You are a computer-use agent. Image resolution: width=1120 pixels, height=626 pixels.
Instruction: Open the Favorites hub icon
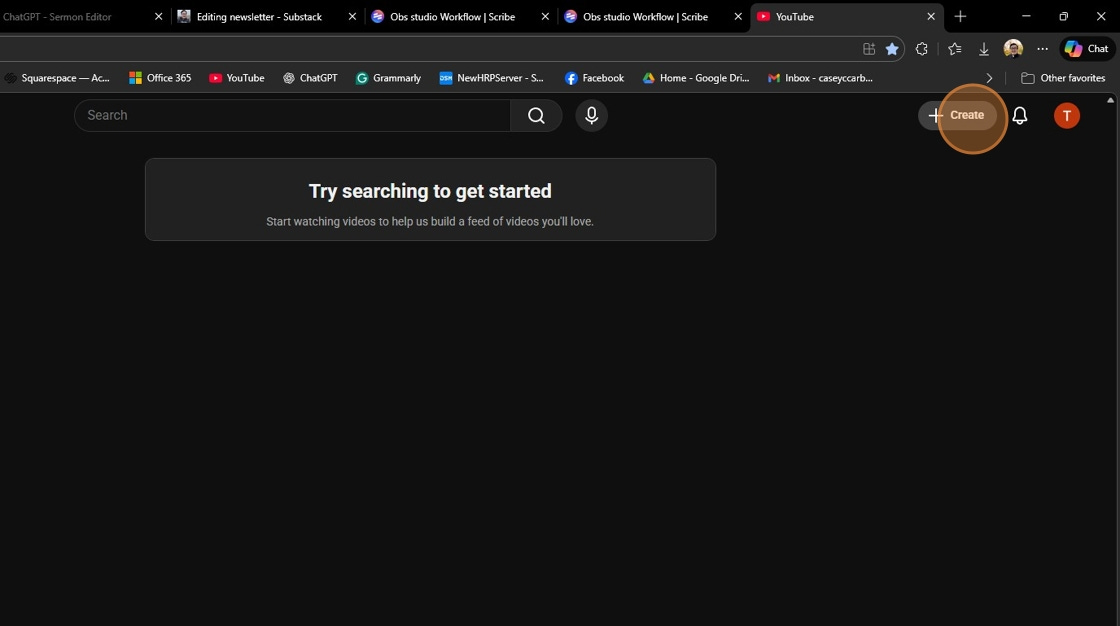(x=954, y=49)
